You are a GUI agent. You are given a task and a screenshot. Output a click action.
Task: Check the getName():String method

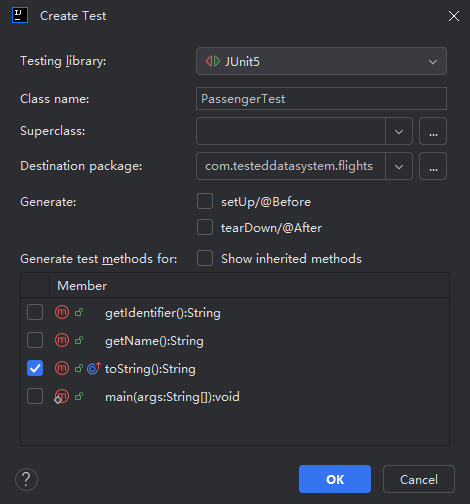click(x=35, y=340)
